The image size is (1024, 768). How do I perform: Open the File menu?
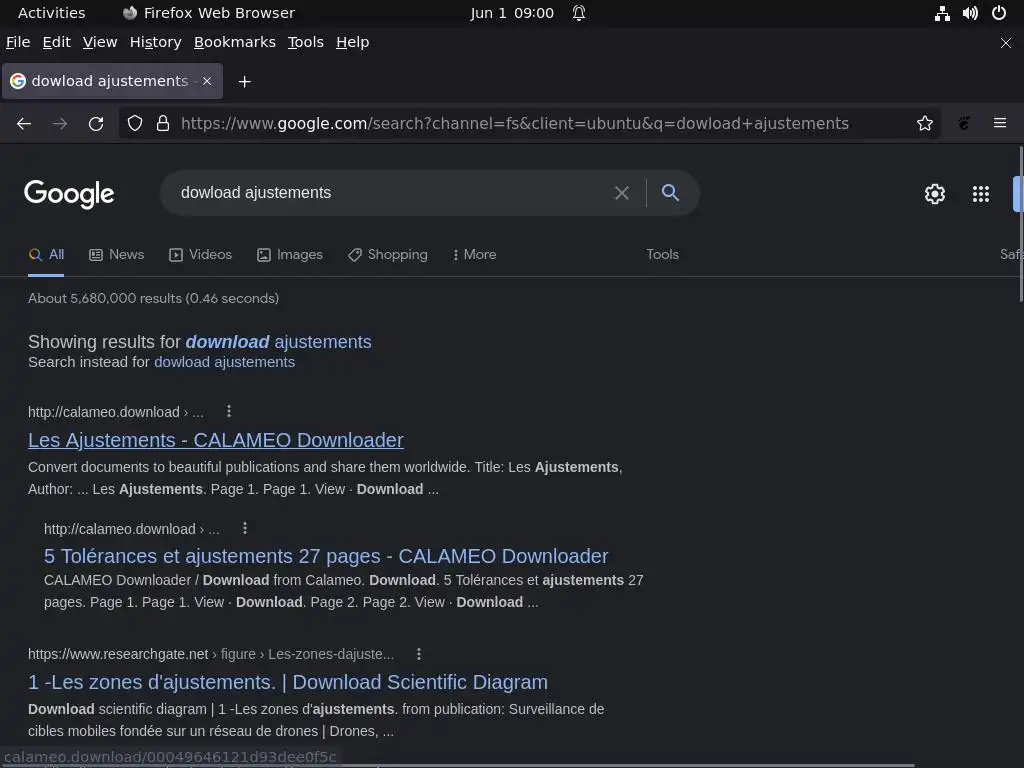pyautogui.click(x=18, y=42)
